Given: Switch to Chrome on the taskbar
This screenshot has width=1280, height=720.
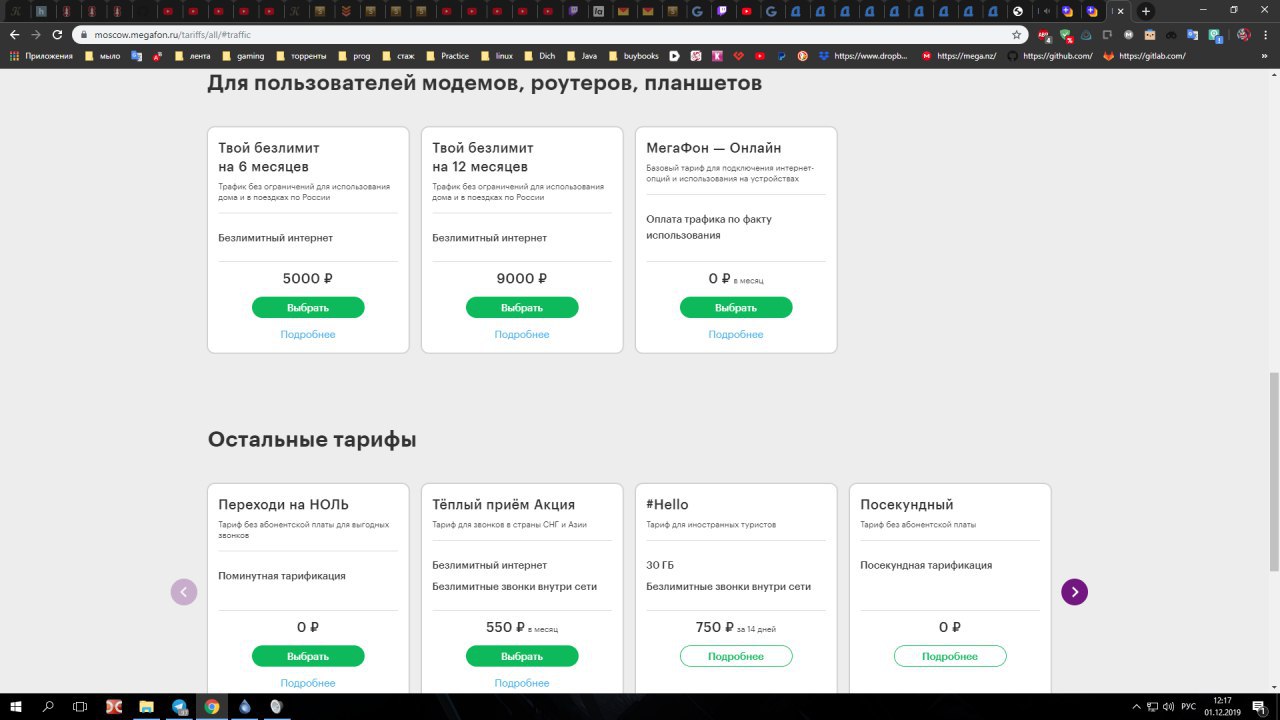Looking at the screenshot, I should point(212,706).
